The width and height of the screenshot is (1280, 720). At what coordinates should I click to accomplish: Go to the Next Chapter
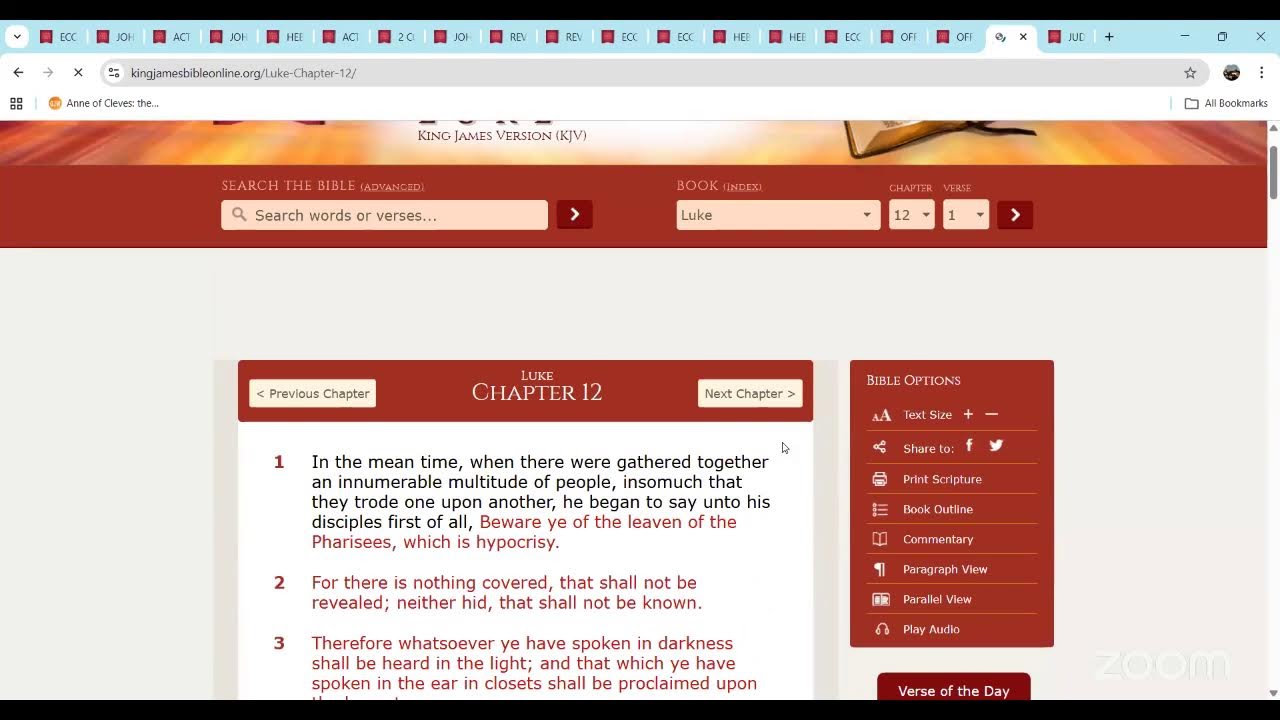[750, 393]
